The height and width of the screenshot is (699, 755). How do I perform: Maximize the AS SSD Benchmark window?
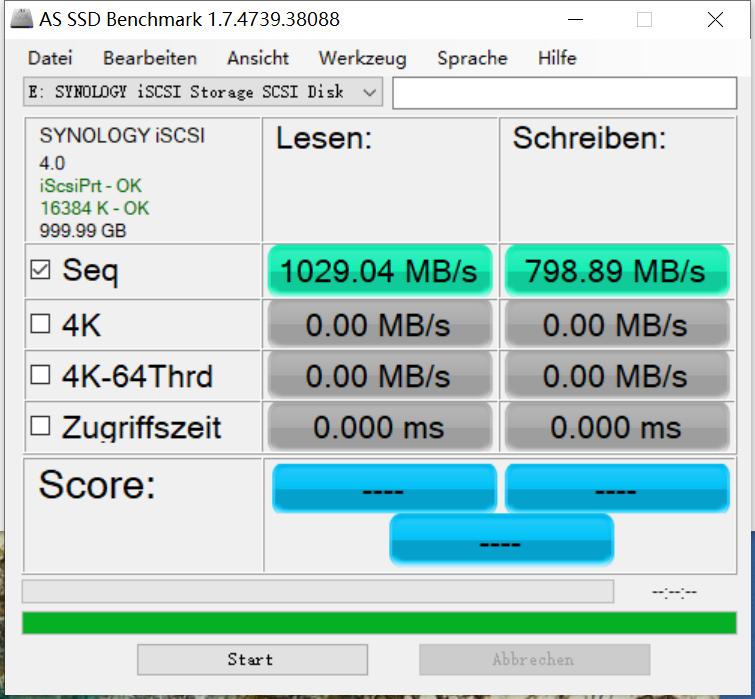(x=644, y=20)
